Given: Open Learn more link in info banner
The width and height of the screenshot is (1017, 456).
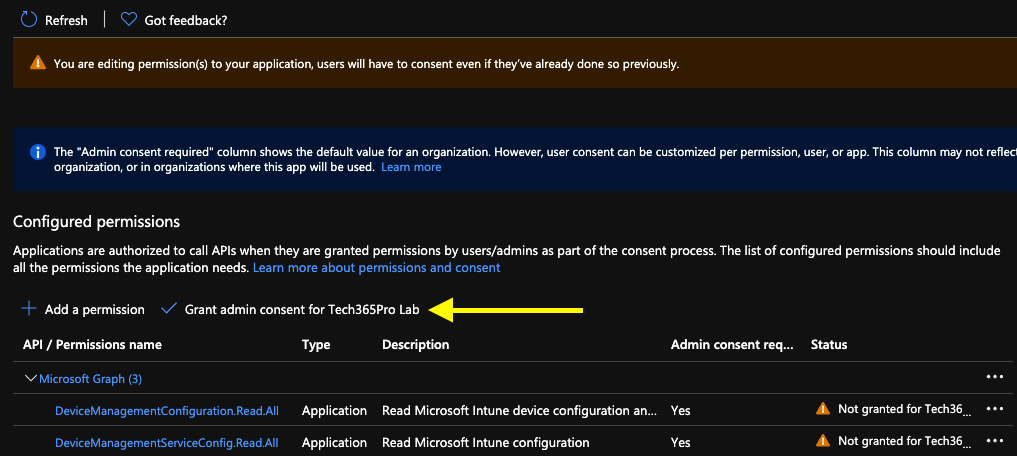Looking at the screenshot, I should coord(411,167).
